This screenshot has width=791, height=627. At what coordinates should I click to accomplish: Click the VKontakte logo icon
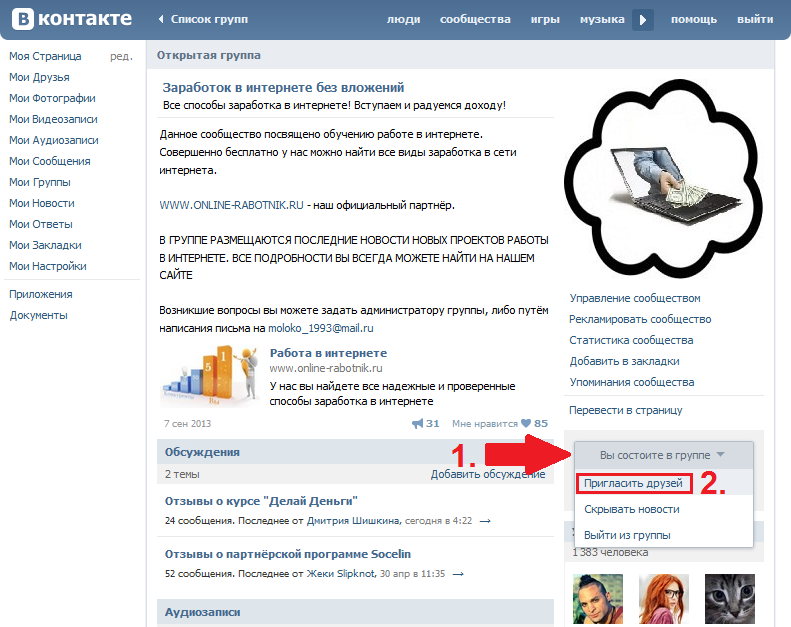tap(23, 19)
